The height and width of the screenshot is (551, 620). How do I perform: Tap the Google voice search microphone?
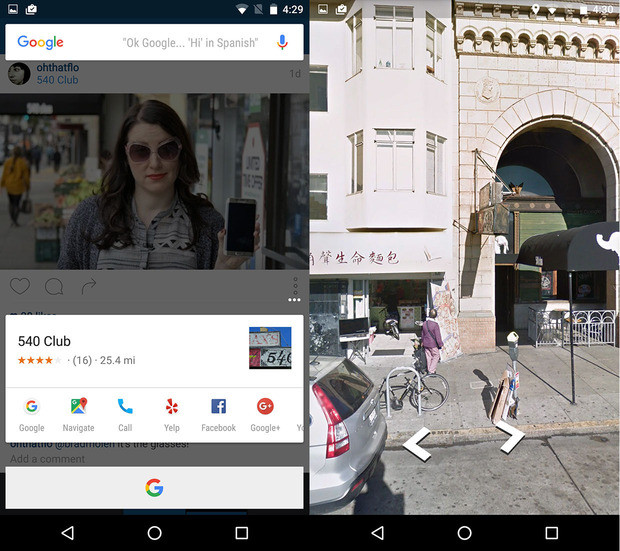click(x=282, y=42)
